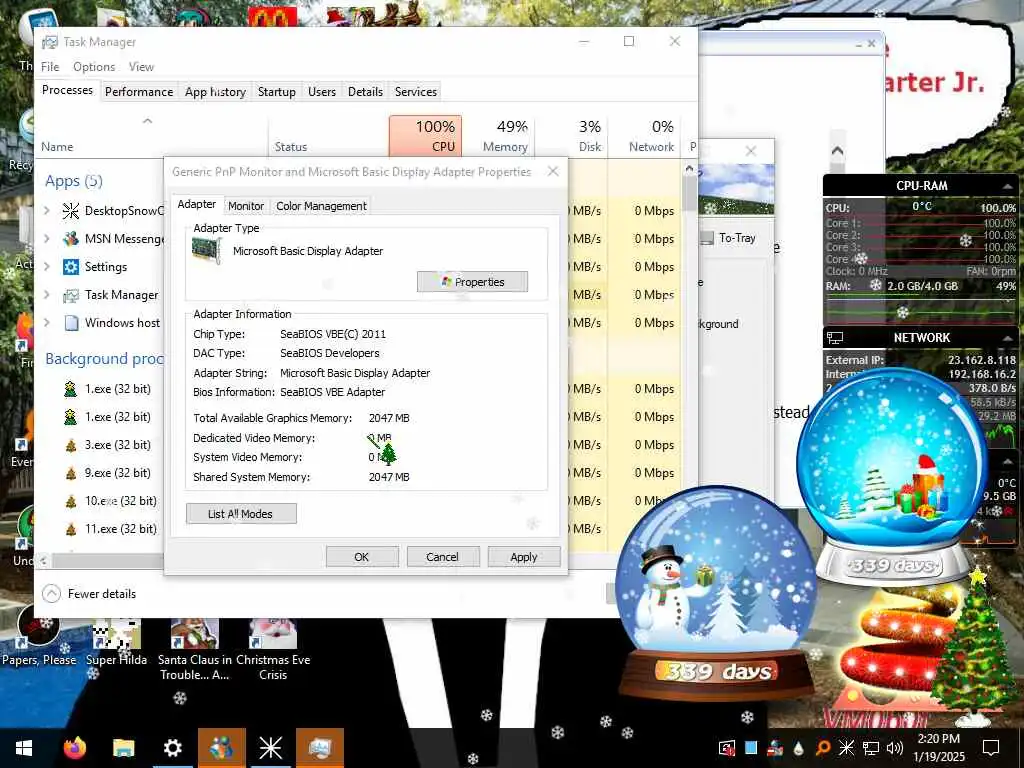Switch to the Services tab

click(415, 92)
